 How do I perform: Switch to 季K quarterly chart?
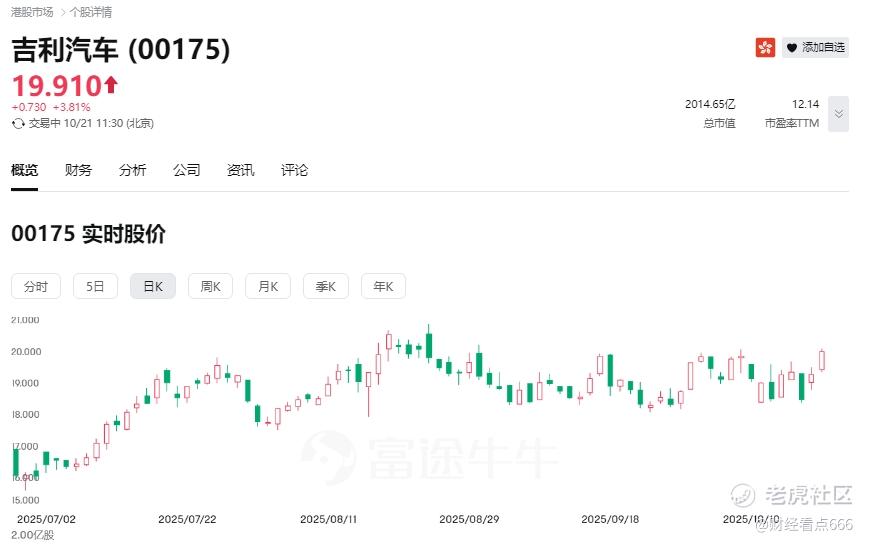[326, 286]
